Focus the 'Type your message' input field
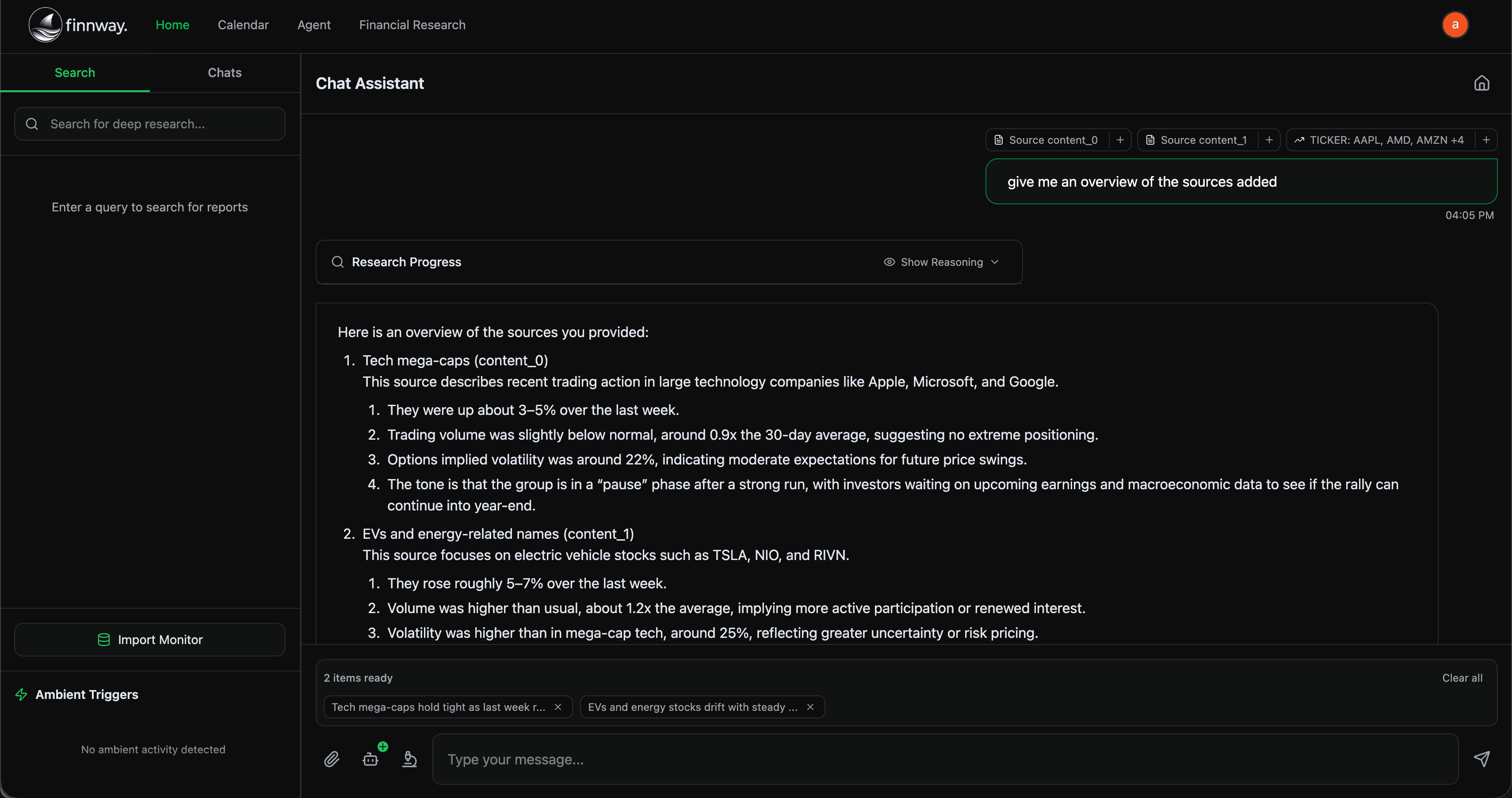The image size is (1512, 798). [x=945, y=759]
